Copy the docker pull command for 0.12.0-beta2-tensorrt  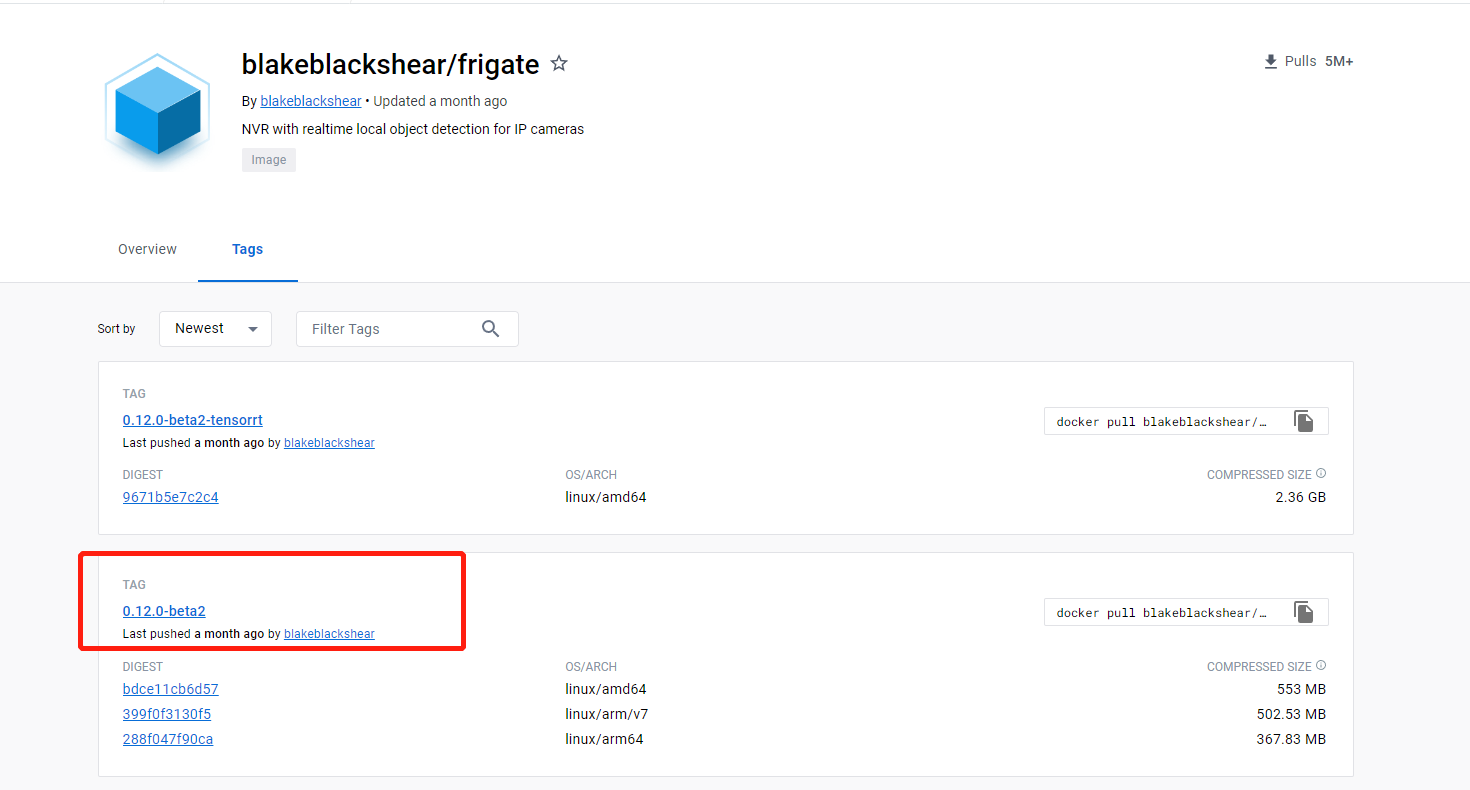pyautogui.click(x=1304, y=421)
